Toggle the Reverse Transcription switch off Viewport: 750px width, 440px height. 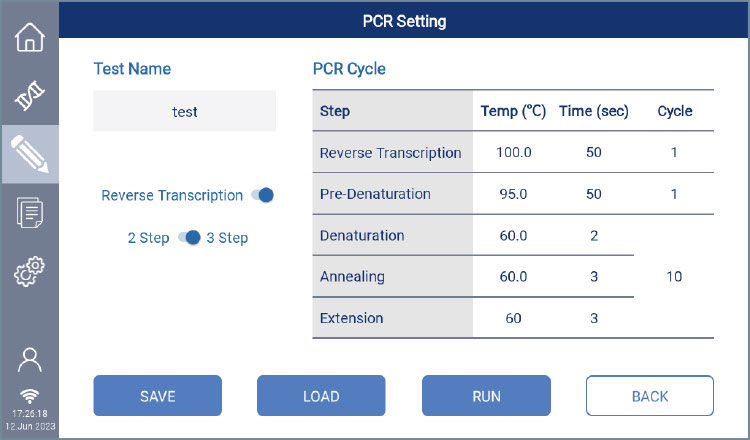tap(264, 195)
